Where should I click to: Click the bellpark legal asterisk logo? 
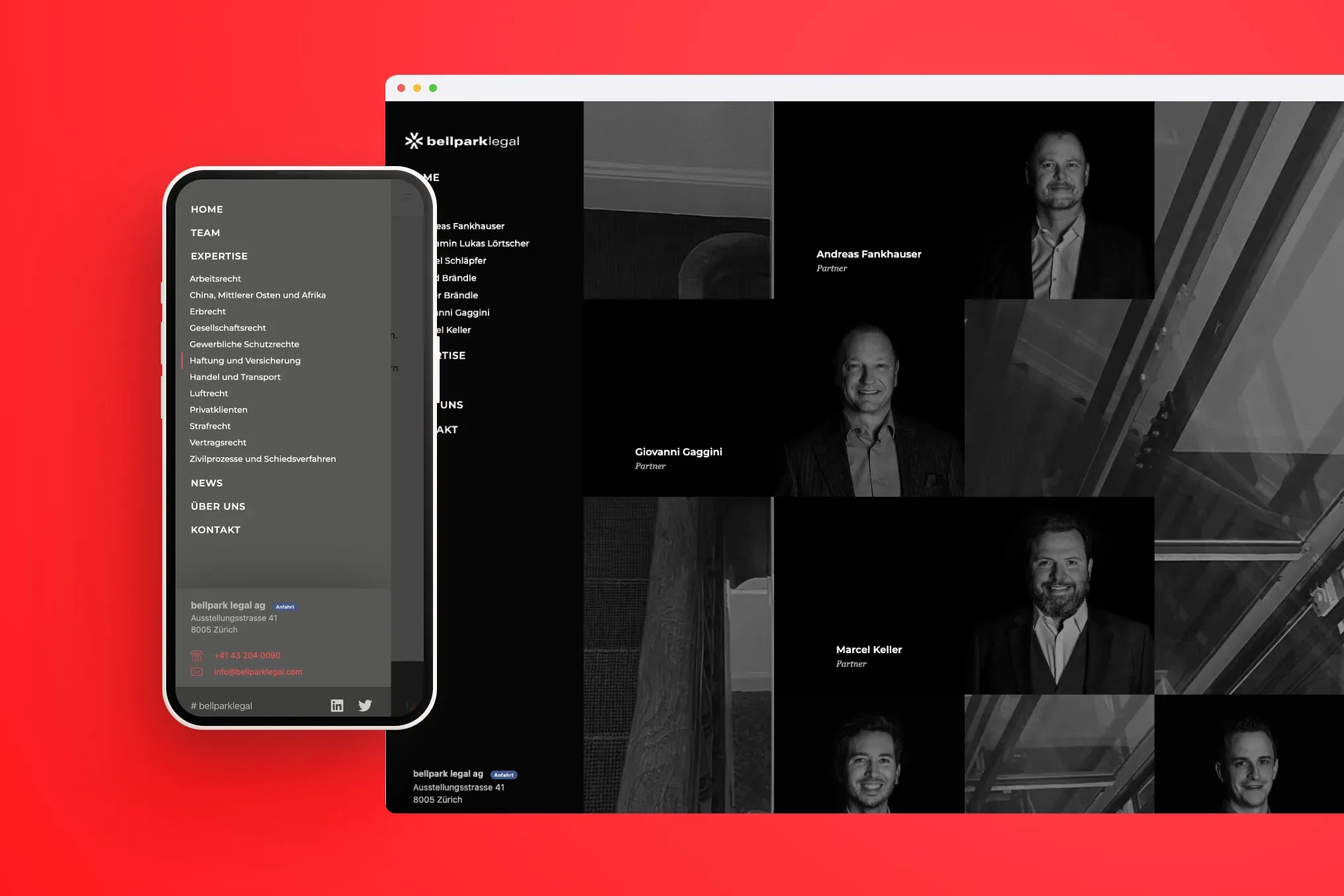(414, 140)
